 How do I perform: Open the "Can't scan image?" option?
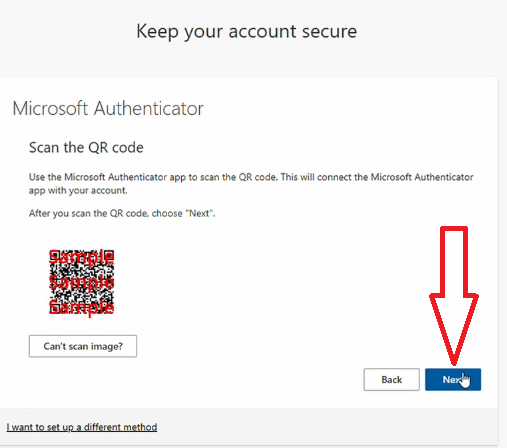click(x=83, y=346)
